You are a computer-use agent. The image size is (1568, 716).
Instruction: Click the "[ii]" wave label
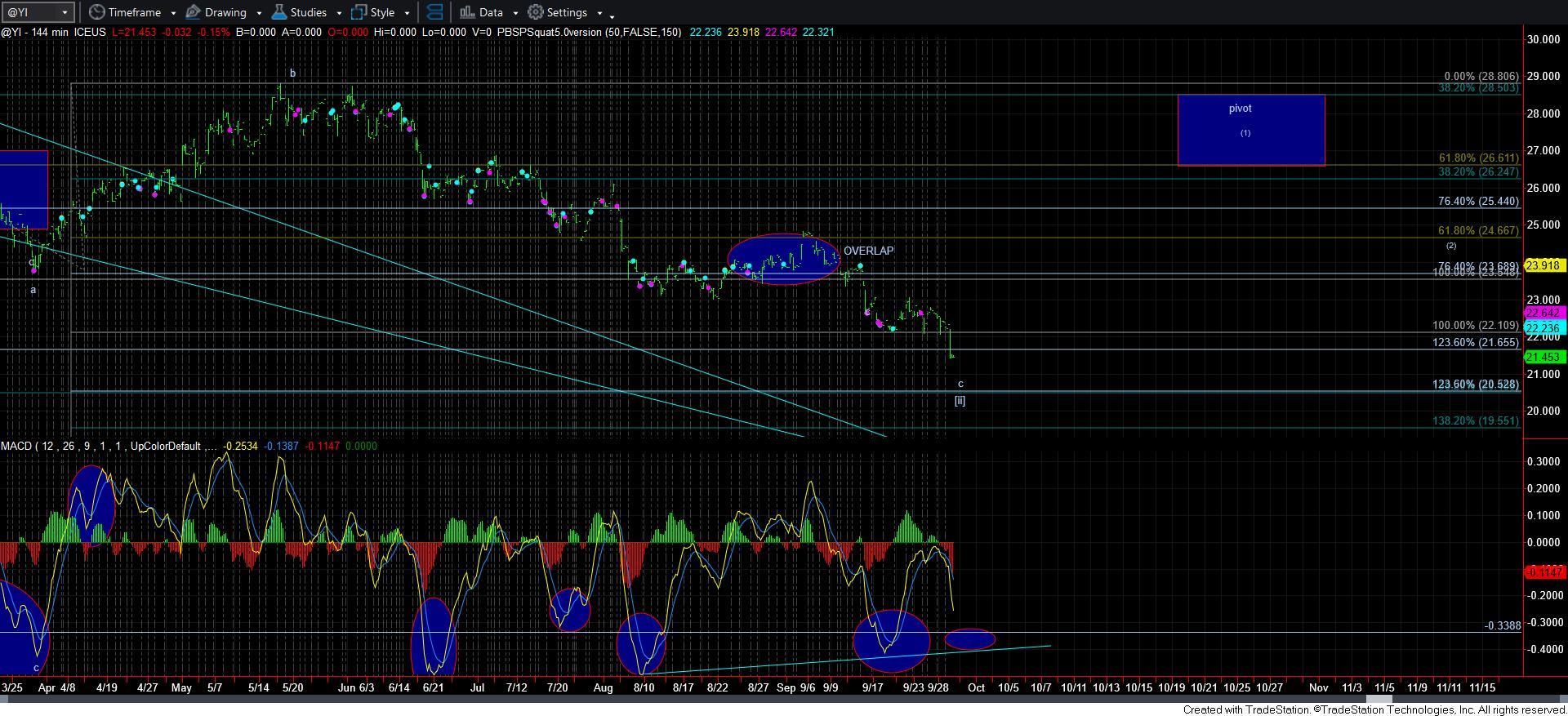960,401
